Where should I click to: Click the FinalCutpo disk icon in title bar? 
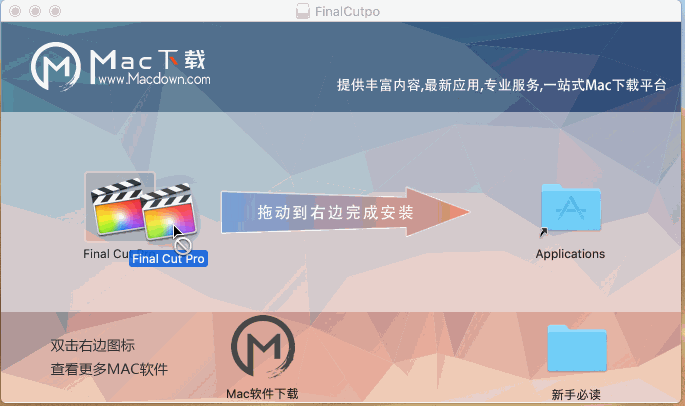click(x=303, y=11)
